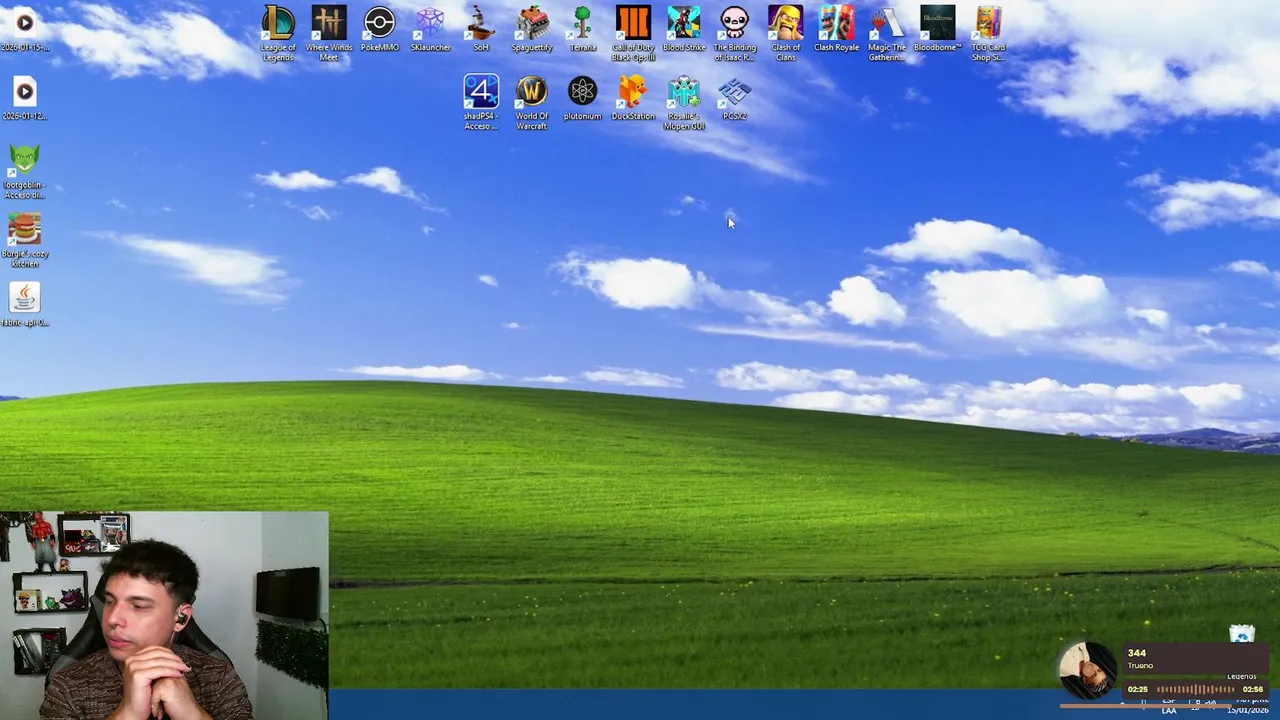Click the Trueno album art circle
Viewport: 1280px width, 720px height.
click(x=1087, y=671)
